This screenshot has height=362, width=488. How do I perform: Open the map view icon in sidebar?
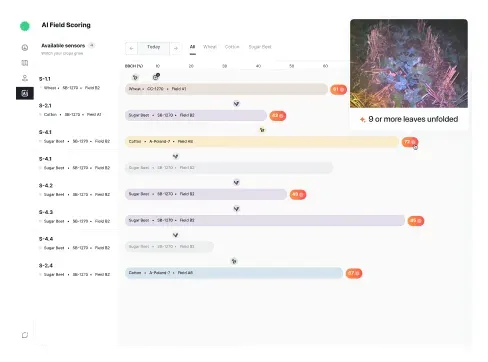click(x=25, y=63)
